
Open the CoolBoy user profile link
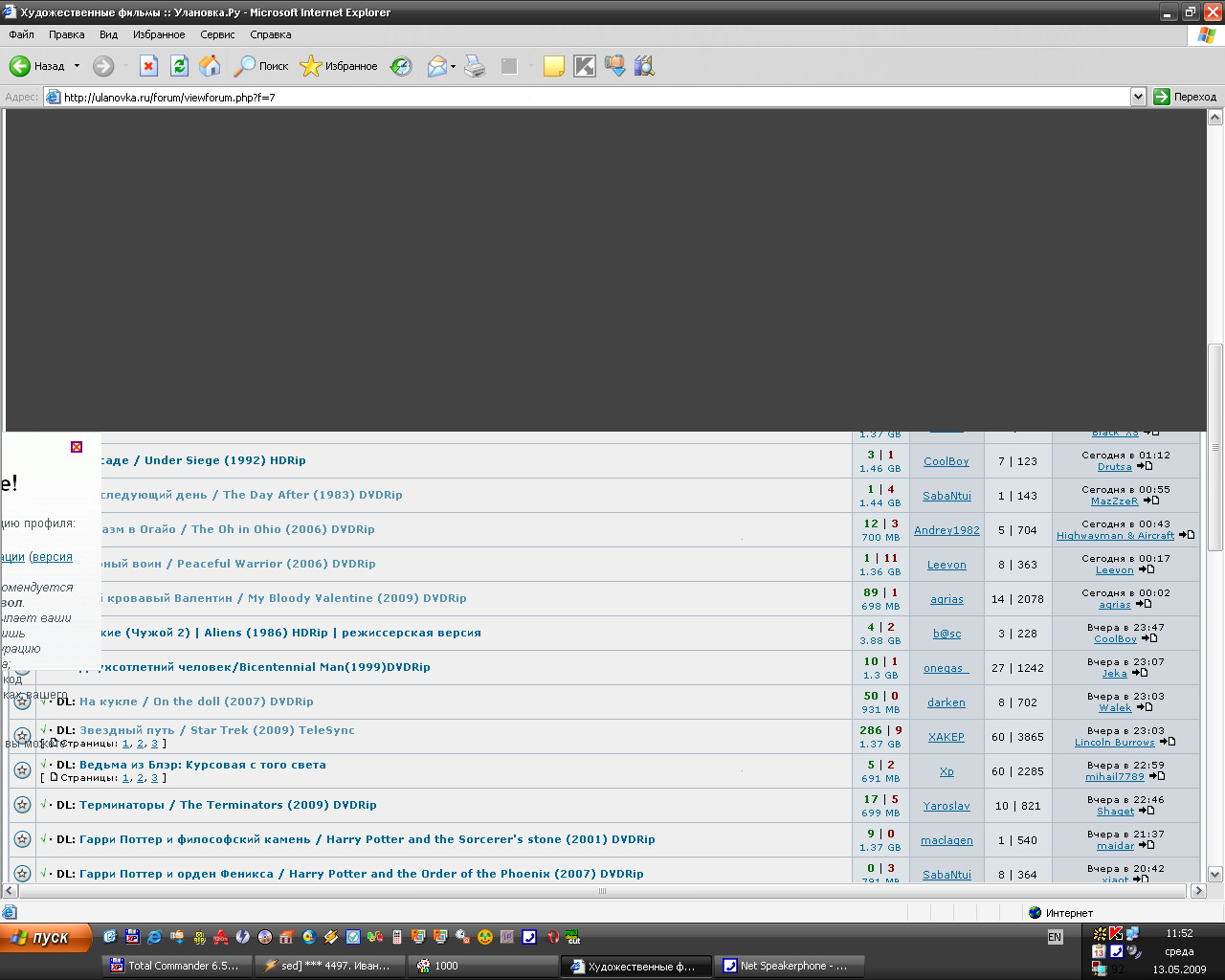click(946, 460)
